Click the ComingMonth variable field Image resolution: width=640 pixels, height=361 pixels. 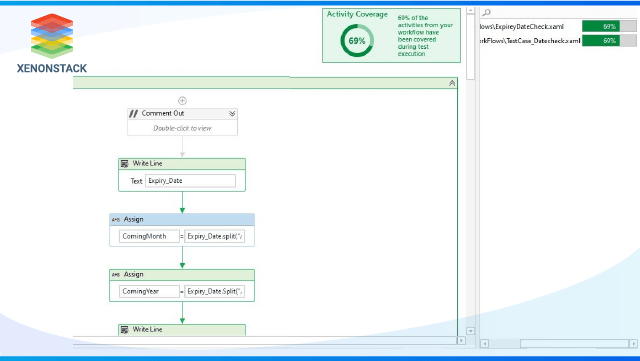click(149, 236)
